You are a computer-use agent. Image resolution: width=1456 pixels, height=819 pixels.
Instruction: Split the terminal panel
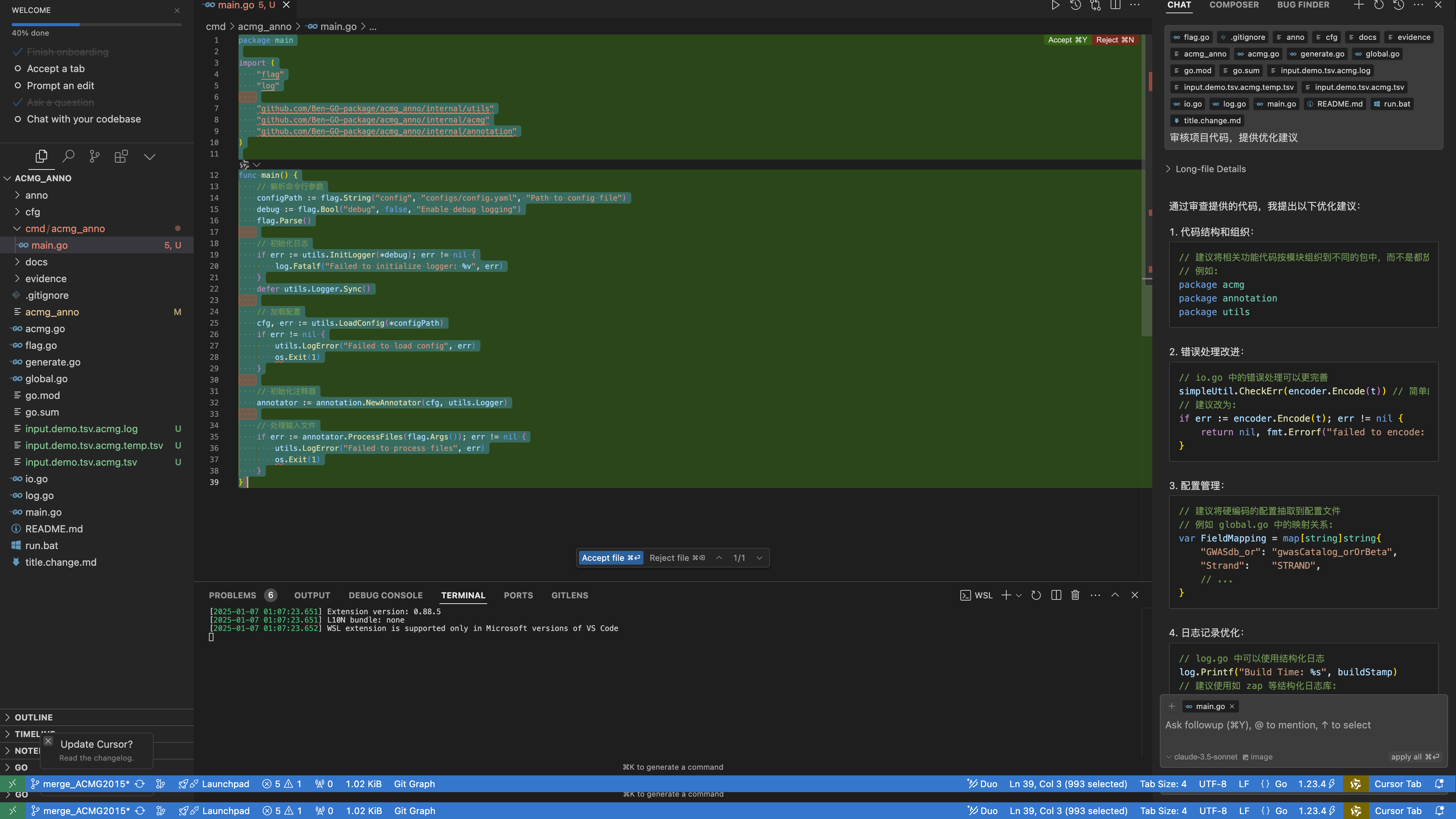point(1056,595)
